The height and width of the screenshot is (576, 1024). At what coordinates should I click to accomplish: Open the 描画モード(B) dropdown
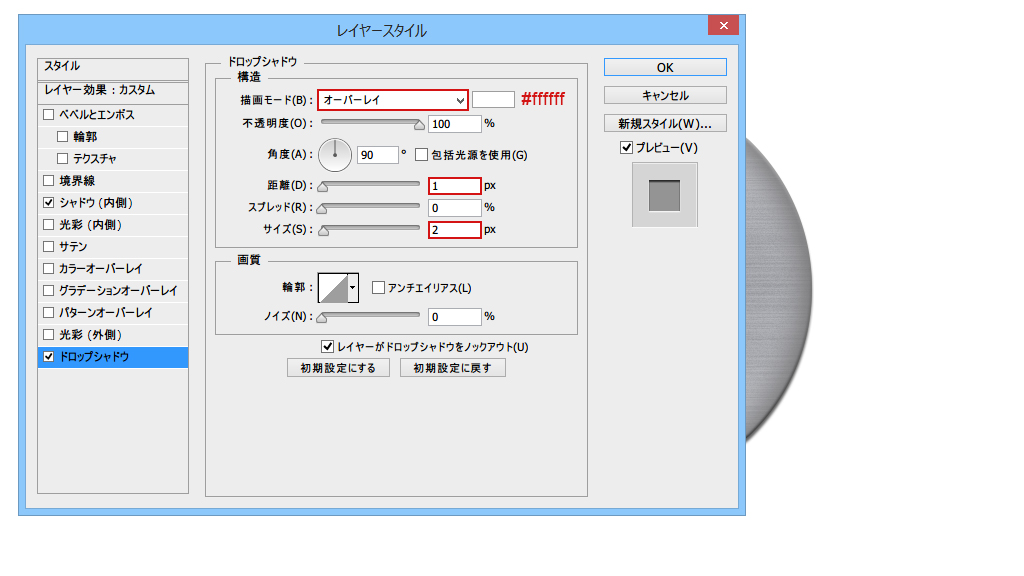[393, 100]
